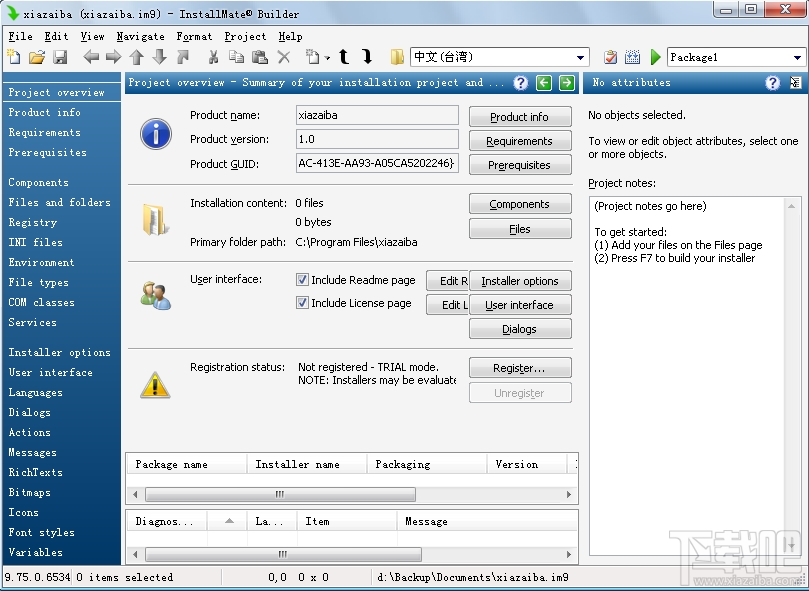Click the Open project folder icon

(x=37, y=57)
